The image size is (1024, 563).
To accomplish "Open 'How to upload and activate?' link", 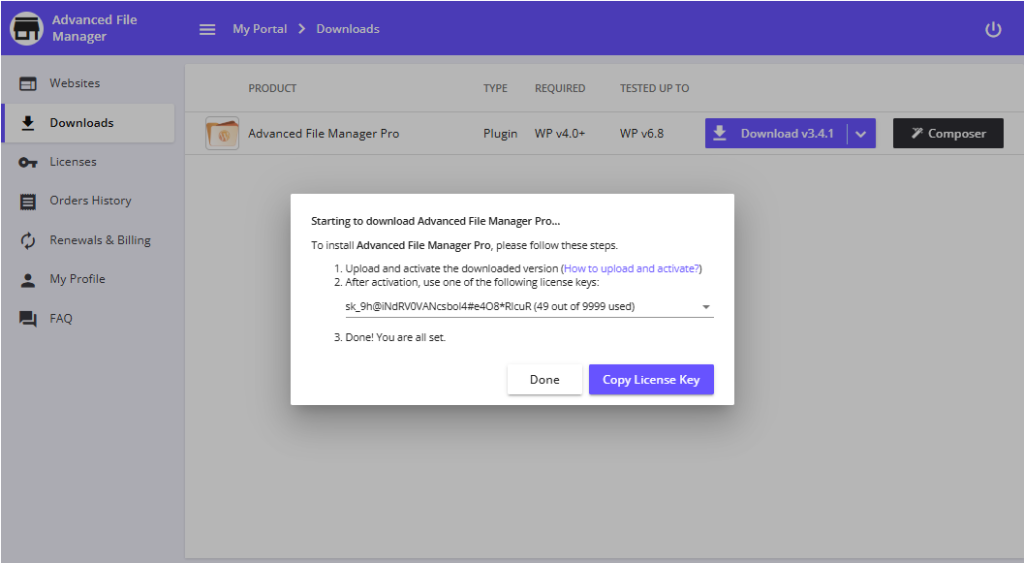I will click(x=632, y=268).
